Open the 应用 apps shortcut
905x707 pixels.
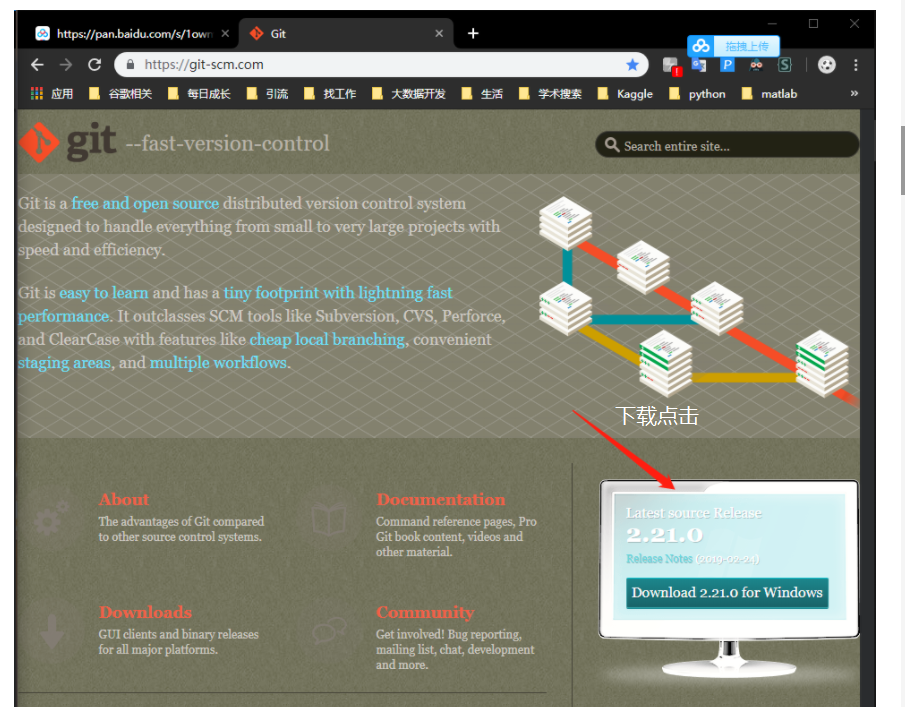point(52,93)
